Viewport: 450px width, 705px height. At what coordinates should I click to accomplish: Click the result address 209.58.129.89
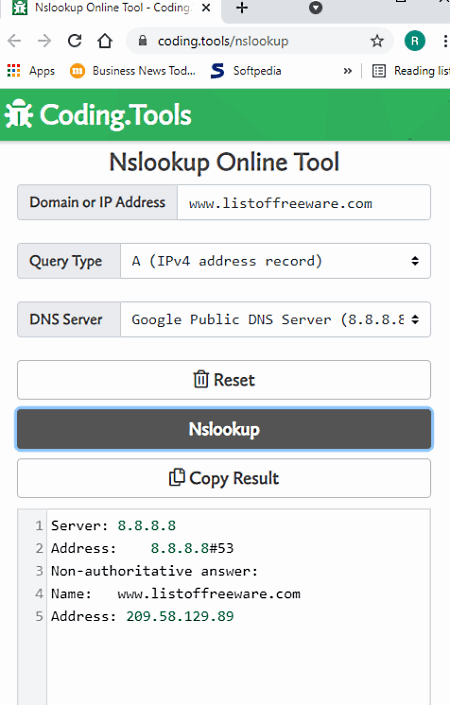(x=180, y=616)
